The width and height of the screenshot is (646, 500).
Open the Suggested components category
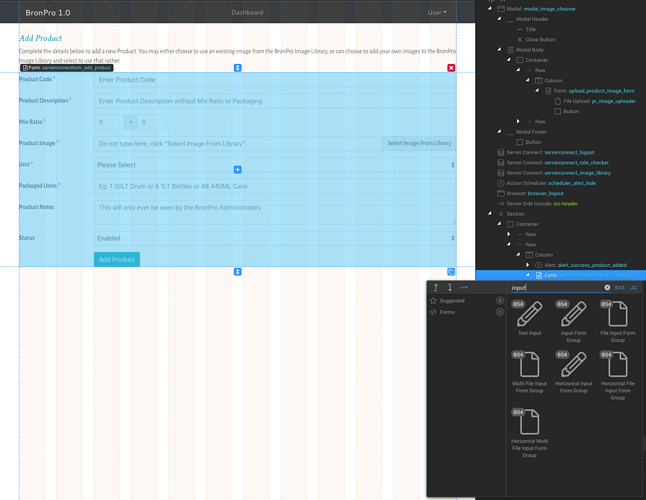point(466,301)
